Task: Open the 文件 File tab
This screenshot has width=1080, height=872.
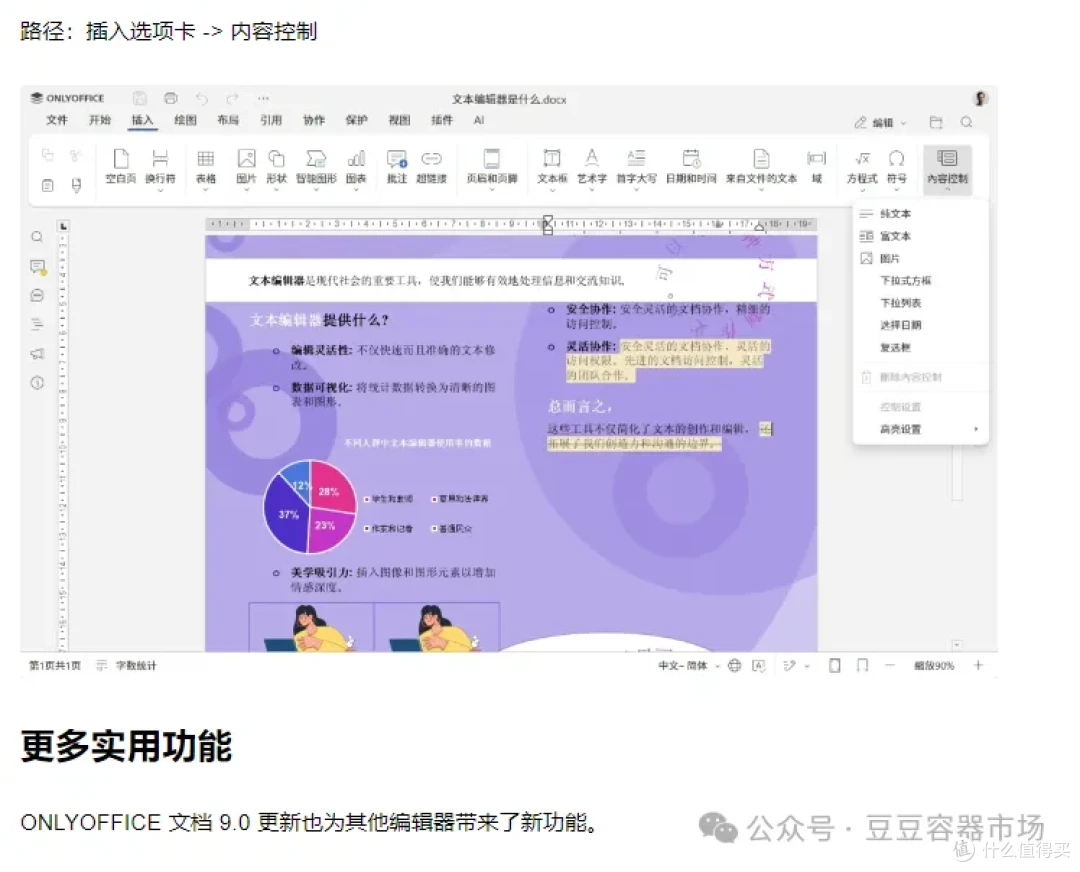Action: pyautogui.click(x=56, y=120)
